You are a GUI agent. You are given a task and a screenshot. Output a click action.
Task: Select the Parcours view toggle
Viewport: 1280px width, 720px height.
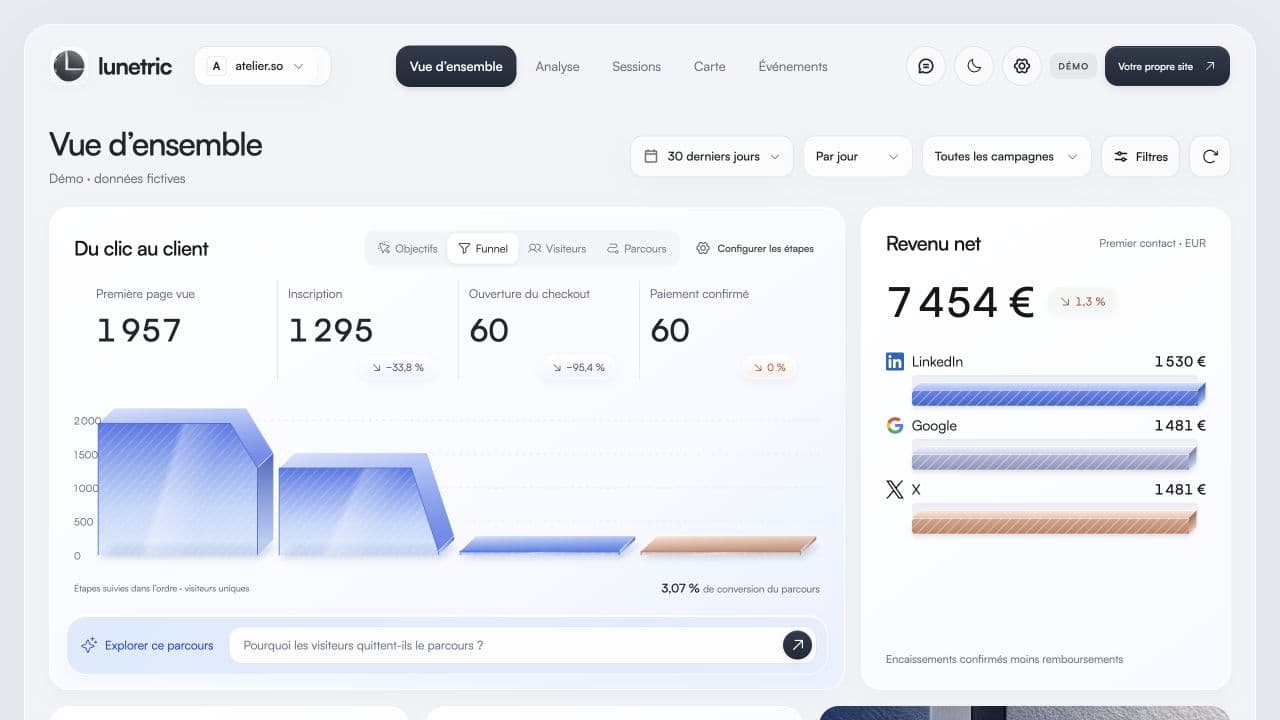tap(636, 248)
